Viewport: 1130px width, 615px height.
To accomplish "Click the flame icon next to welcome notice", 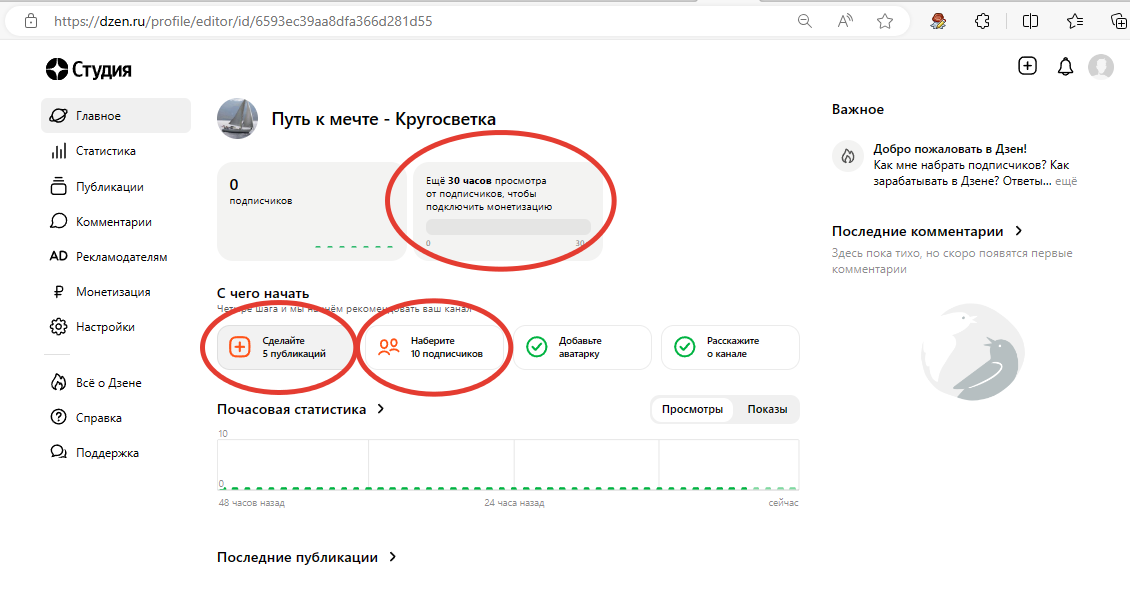I will click(848, 156).
